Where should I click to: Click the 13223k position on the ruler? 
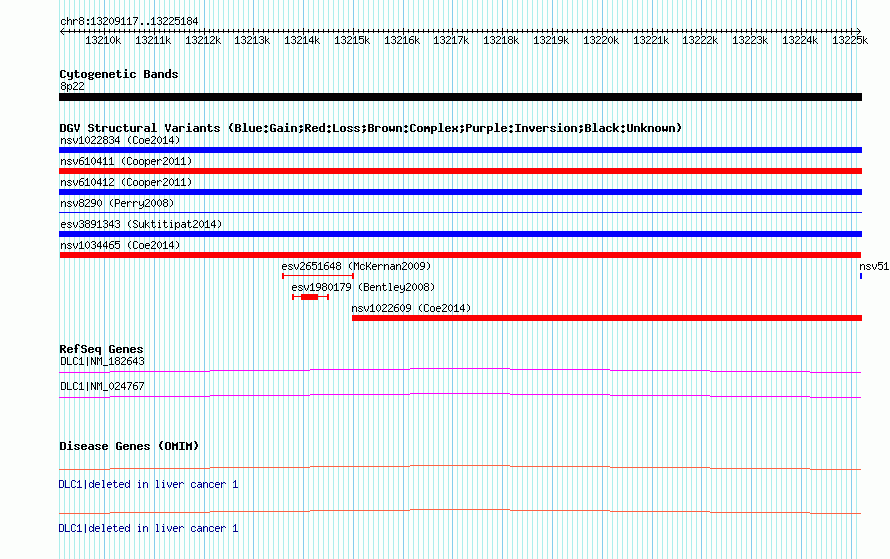click(x=750, y=40)
